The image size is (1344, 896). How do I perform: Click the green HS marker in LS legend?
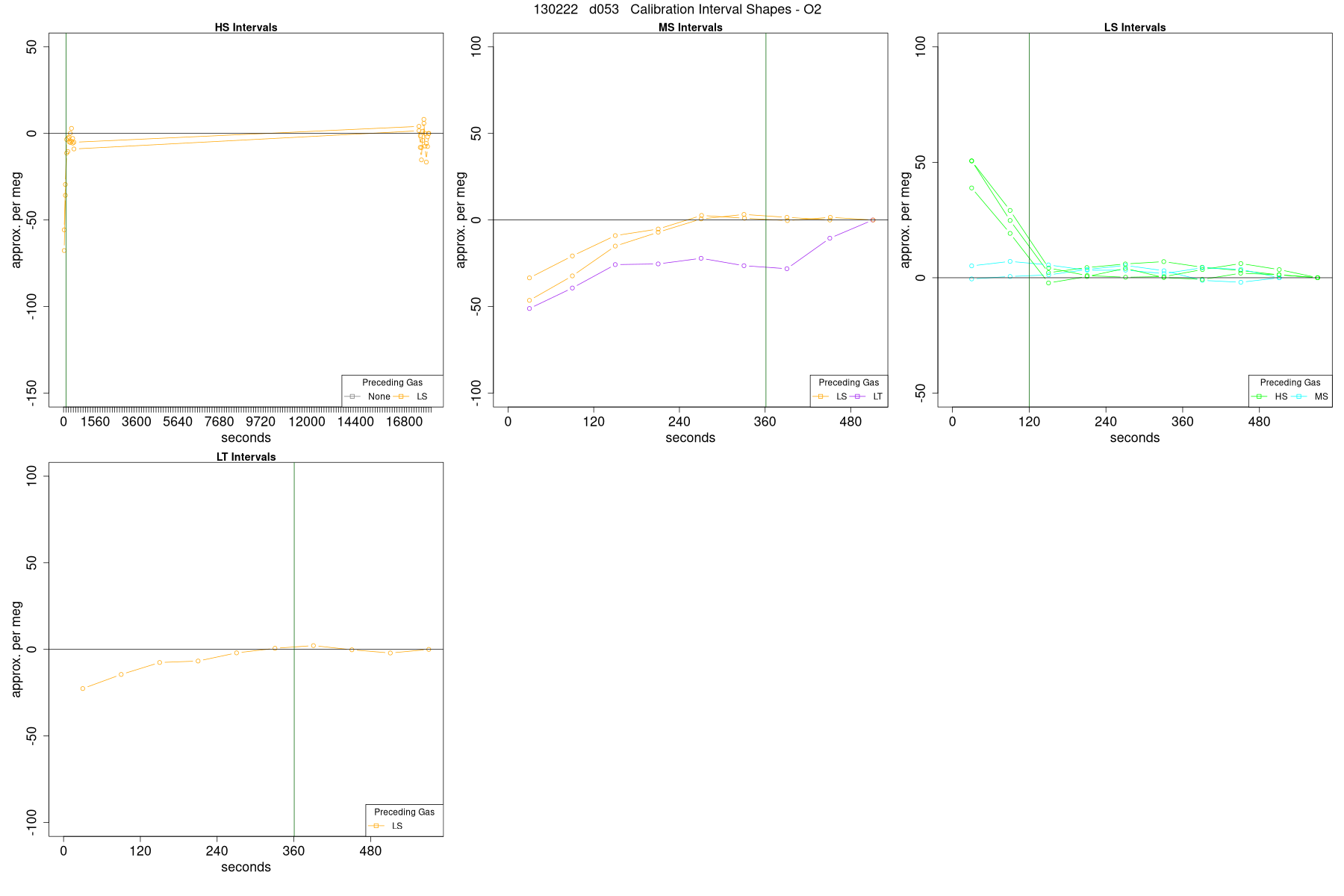point(1259,396)
